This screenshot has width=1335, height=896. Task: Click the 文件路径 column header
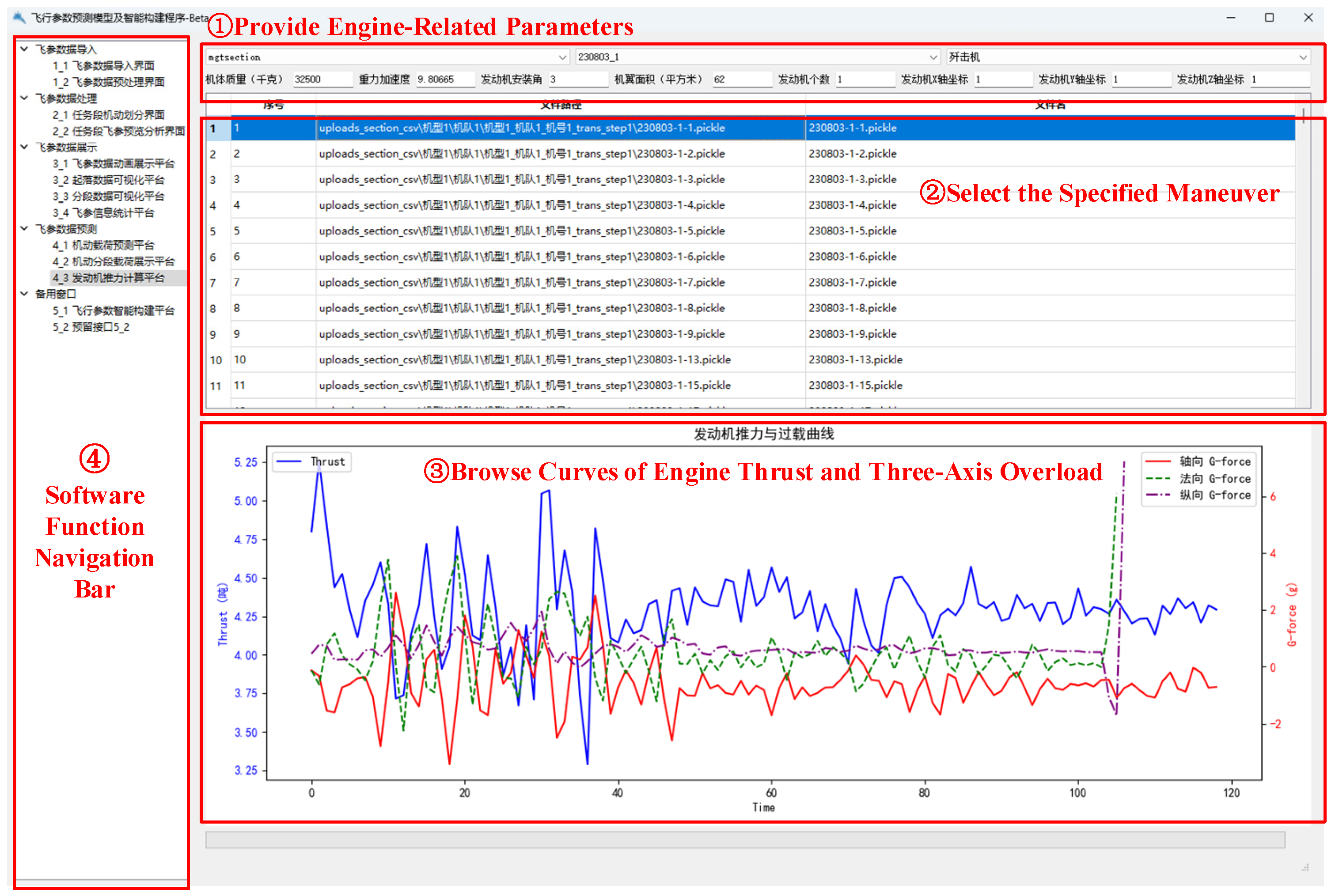[x=561, y=106]
